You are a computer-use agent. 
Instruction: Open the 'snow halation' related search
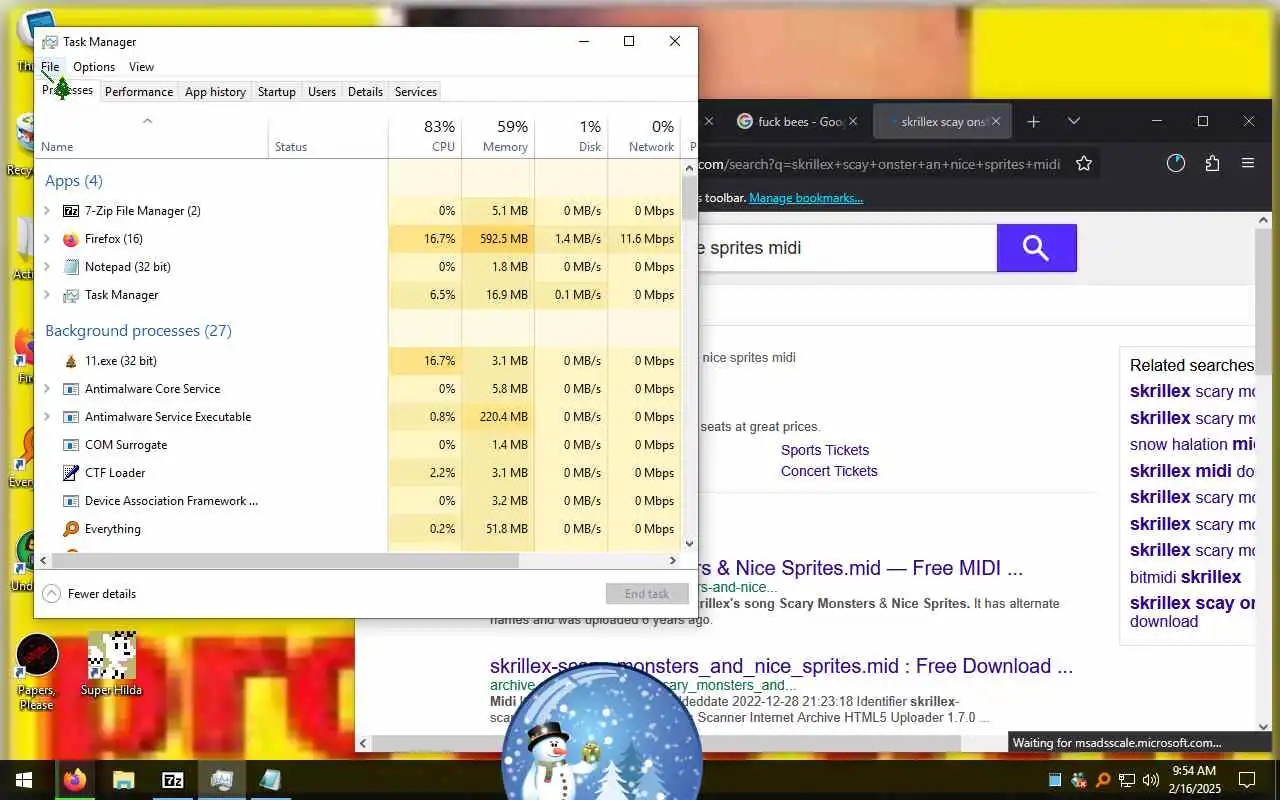click(x=1192, y=444)
